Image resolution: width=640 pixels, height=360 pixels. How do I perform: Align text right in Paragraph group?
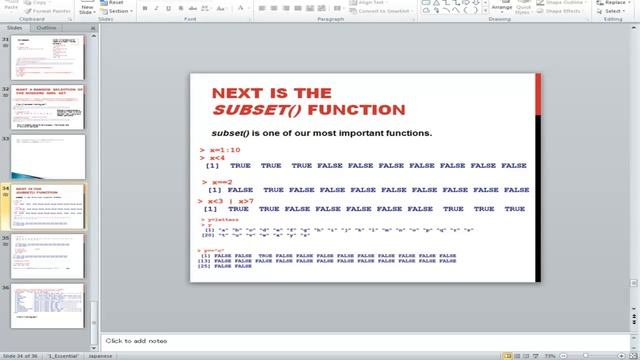pos(286,9)
